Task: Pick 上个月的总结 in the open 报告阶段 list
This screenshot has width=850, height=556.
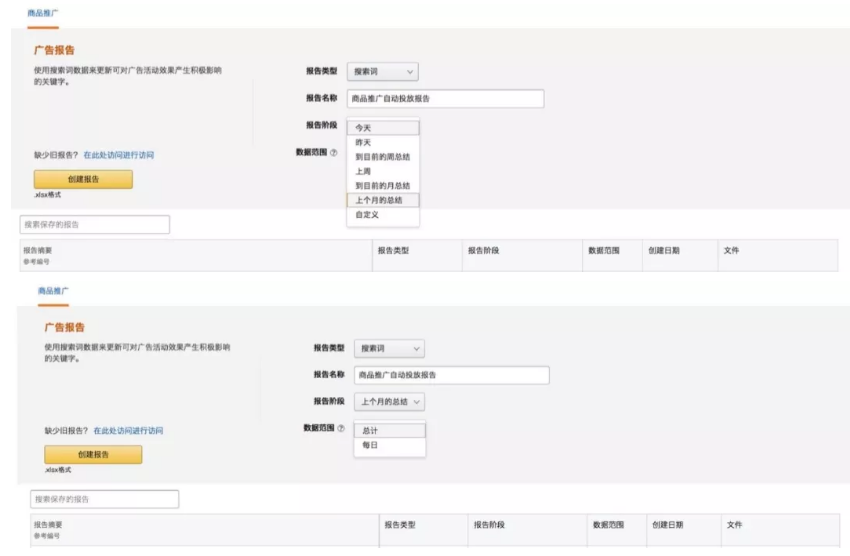Action: 383,200
